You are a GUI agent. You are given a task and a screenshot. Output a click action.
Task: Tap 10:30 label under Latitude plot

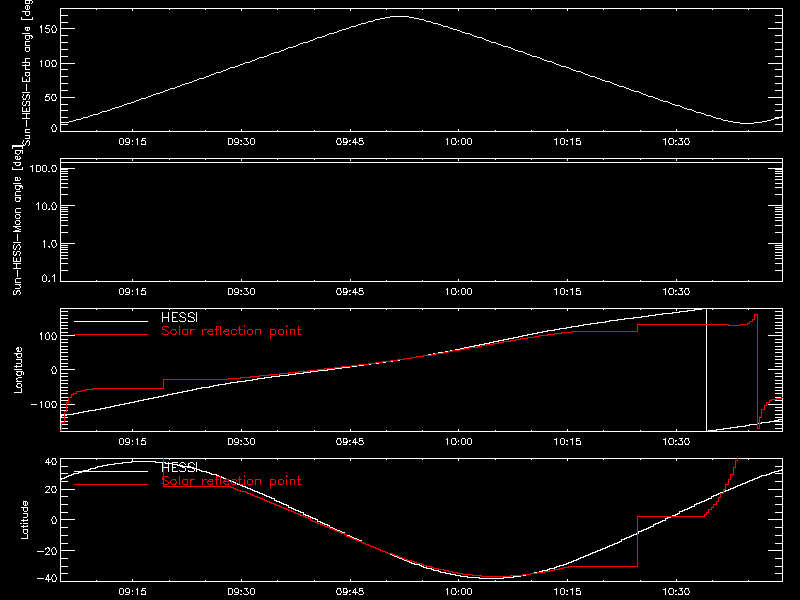(x=676, y=591)
